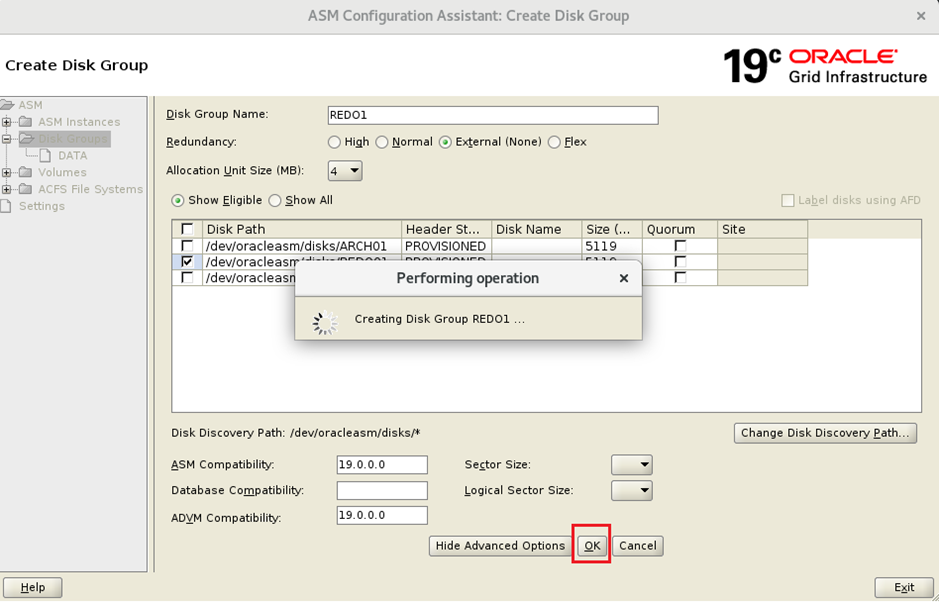Click the PROVISIONED status of ARCH01
The width and height of the screenshot is (939, 603).
447,246
